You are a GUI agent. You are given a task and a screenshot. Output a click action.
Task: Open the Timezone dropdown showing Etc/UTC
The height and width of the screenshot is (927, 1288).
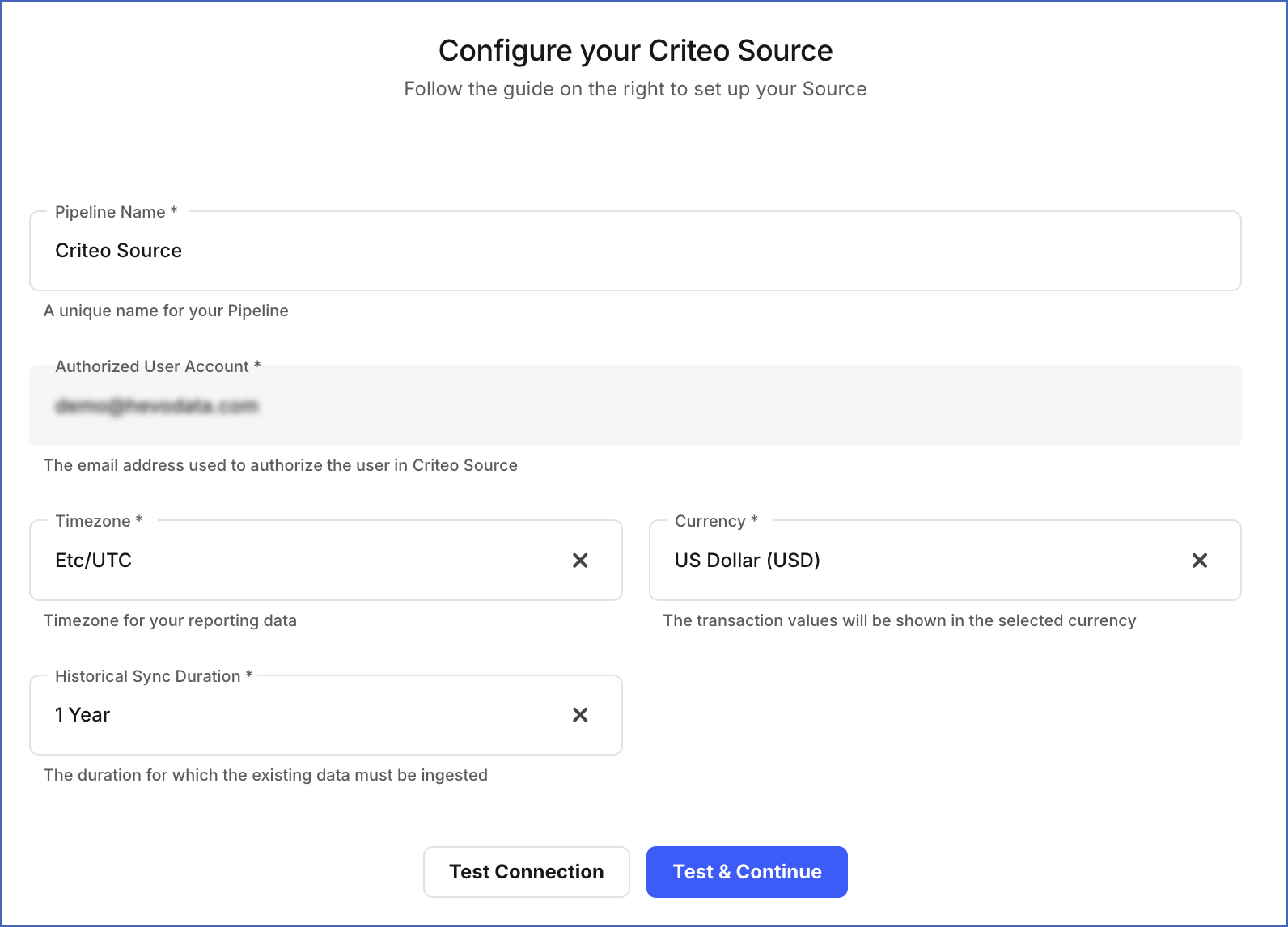point(326,561)
